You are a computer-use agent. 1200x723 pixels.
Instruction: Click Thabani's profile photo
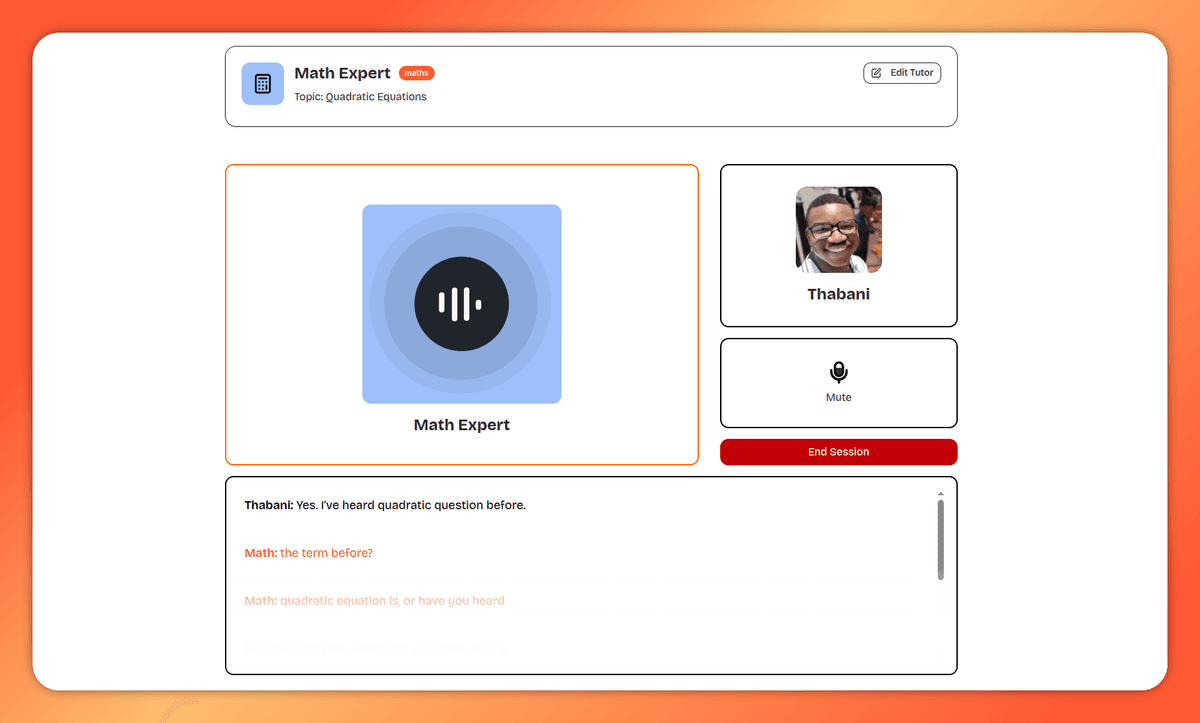(x=838, y=230)
